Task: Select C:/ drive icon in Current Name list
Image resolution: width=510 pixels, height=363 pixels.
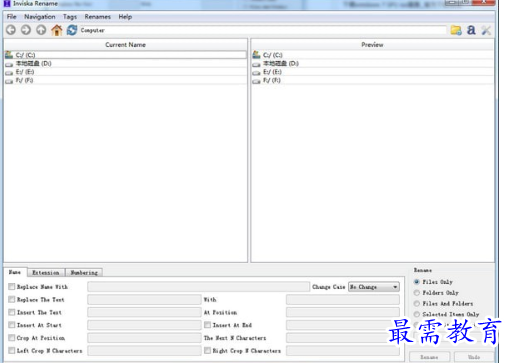Action: 9,55
